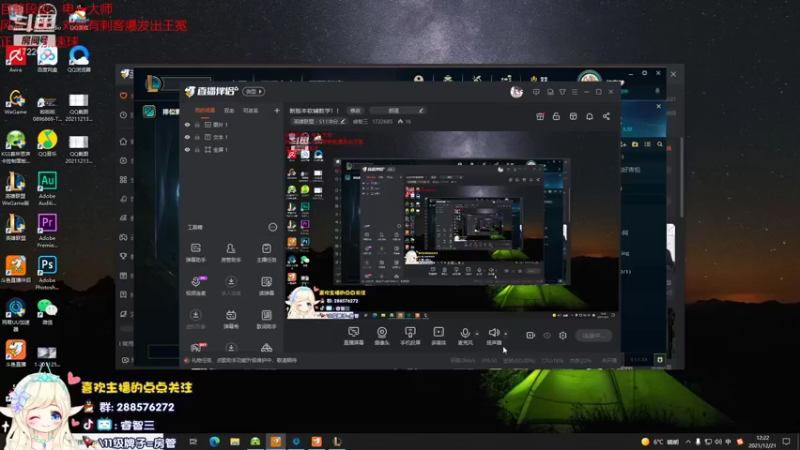Expand the 工具箱 more options circle
800x450 pixels.
pos(272,227)
